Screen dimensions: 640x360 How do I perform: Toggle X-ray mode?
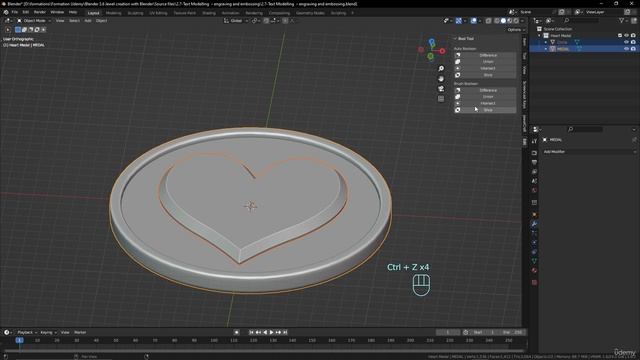pos(489,21)
